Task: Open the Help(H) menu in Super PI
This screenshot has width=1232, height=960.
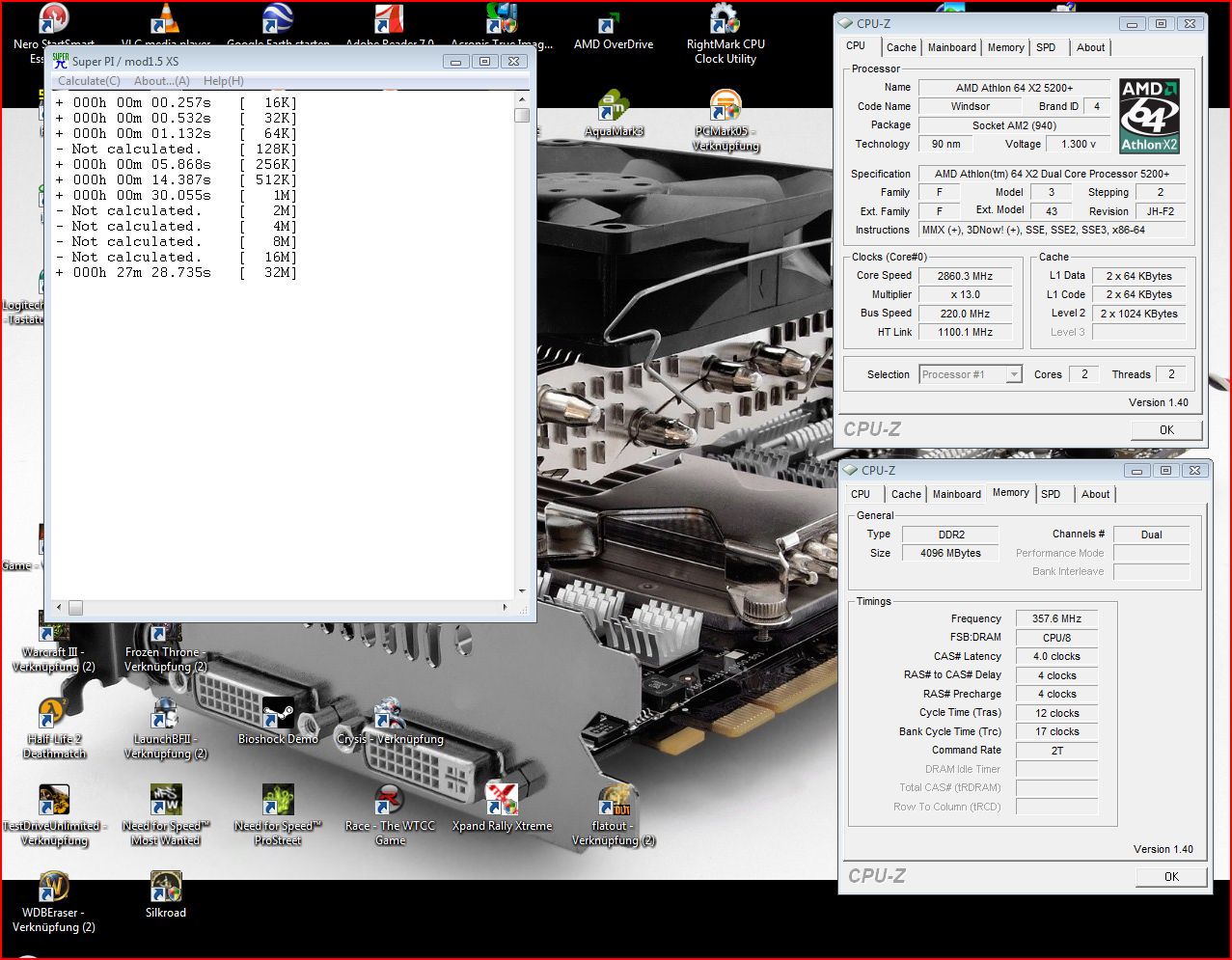Action: [x=224, y=81]
